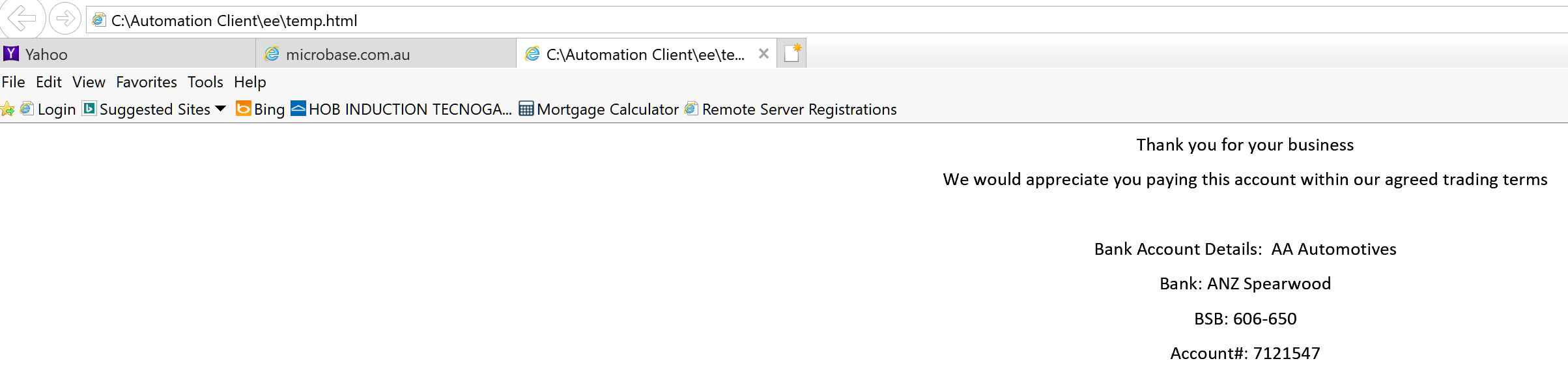This screenshot has width=1568, height=376.
Task: Go back with the browser back arrow
Action: 21,18
